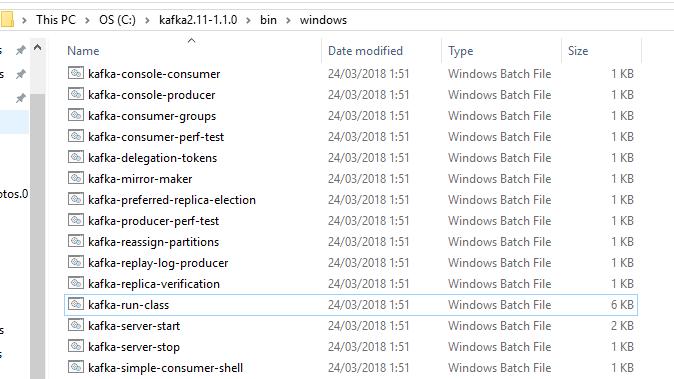Open the chevron dropdown after kafka2.11-1.1.0
Viewport: 674px width, 379px height.
click(248, 20)
